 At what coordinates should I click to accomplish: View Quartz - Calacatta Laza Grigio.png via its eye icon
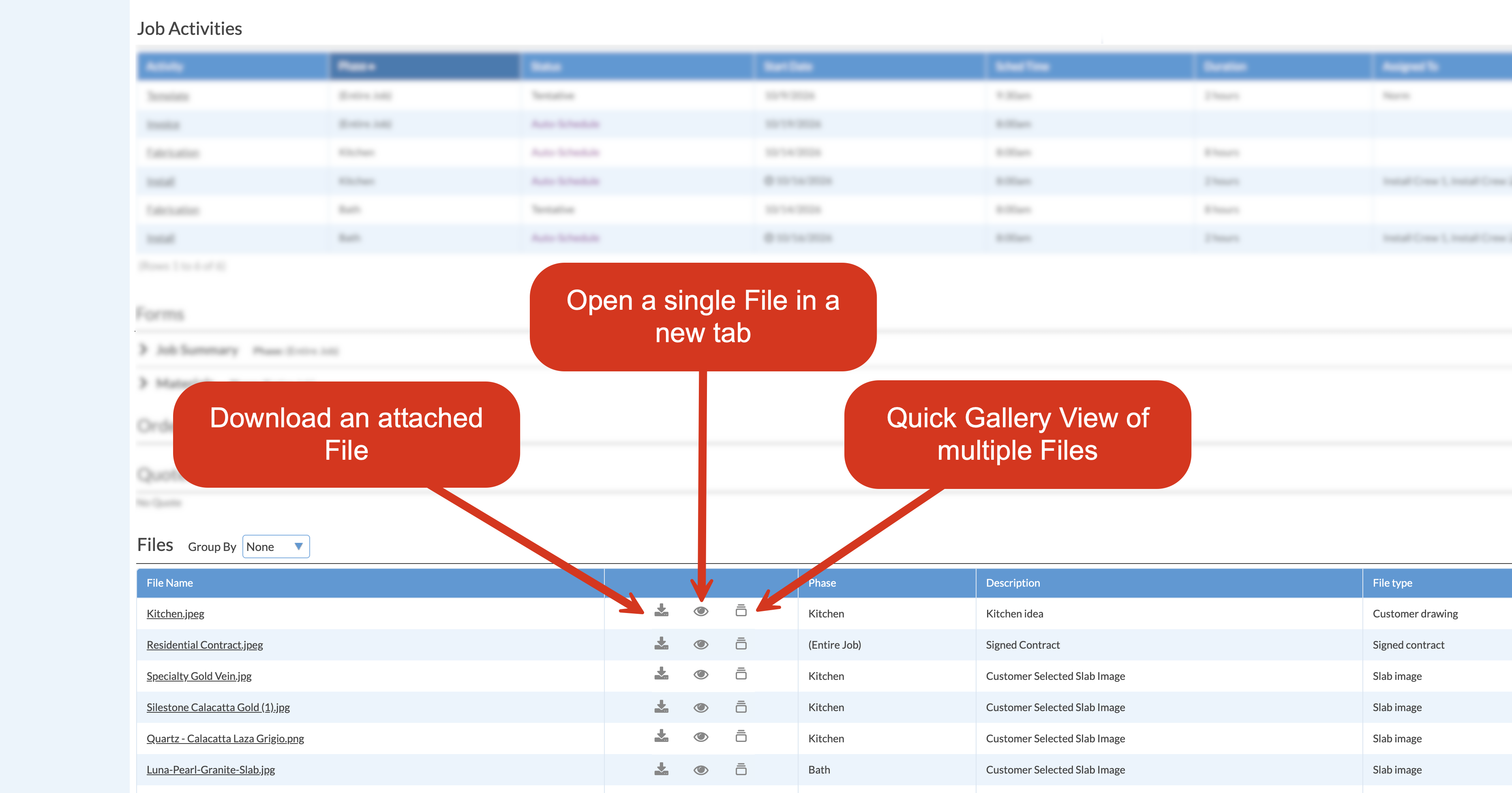pyautogui.click(x=701, y=737)
